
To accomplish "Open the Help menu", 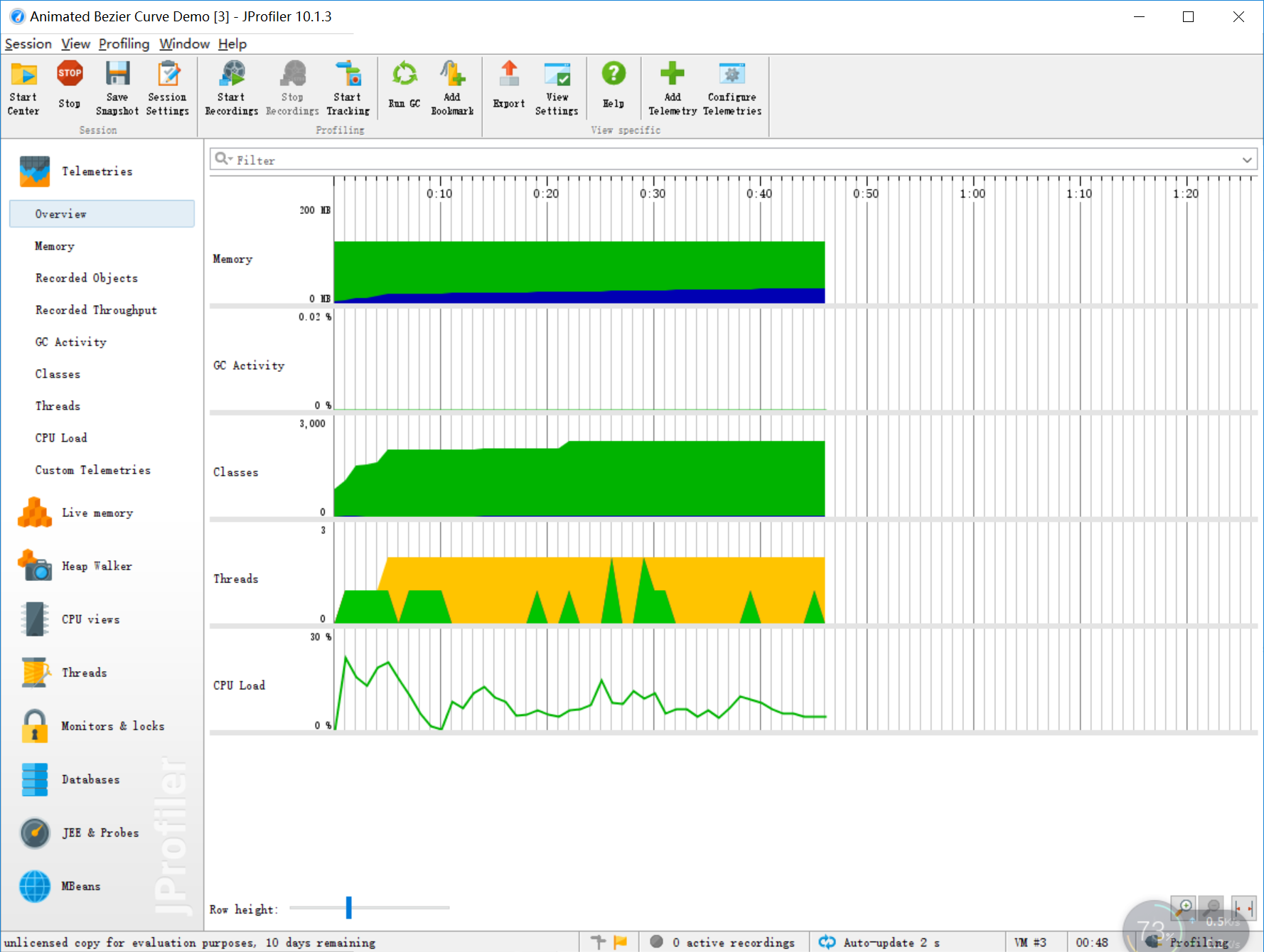I will pyautogui.click(x=232, y=44).
